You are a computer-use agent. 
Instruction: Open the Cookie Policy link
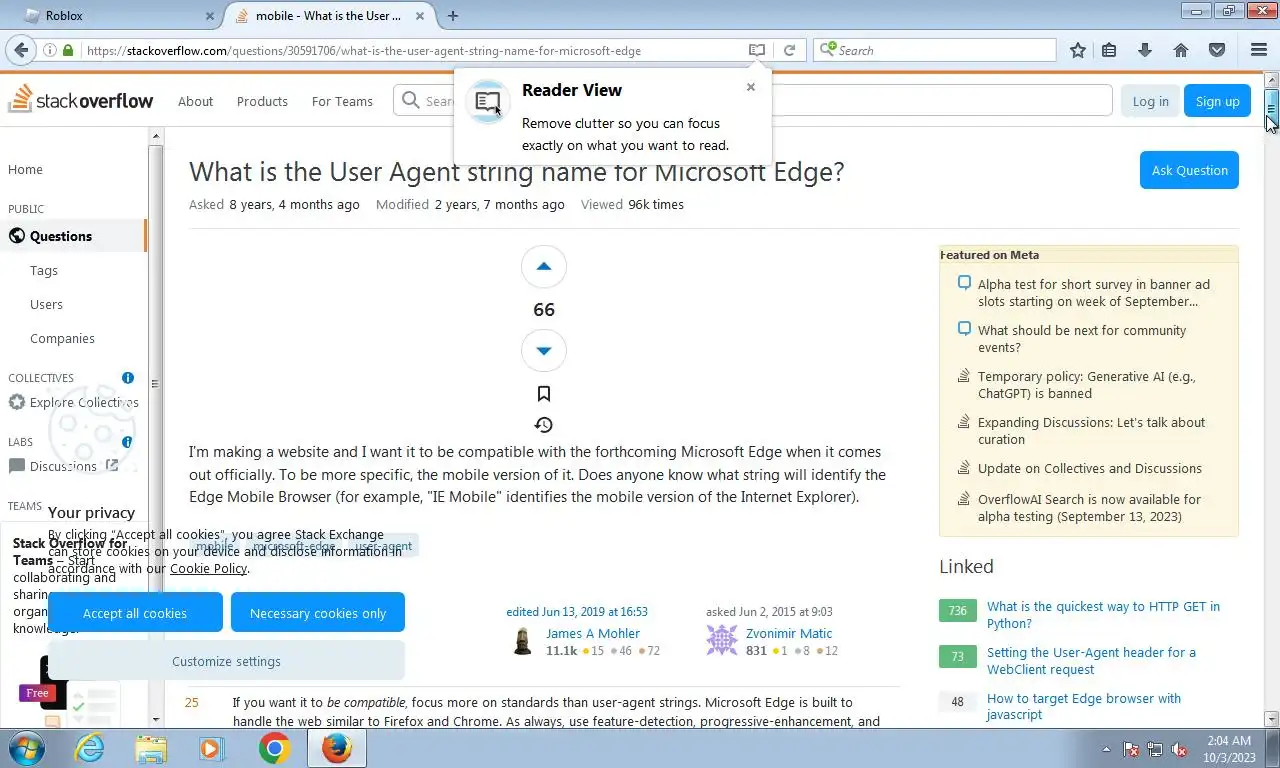(208, 568)
